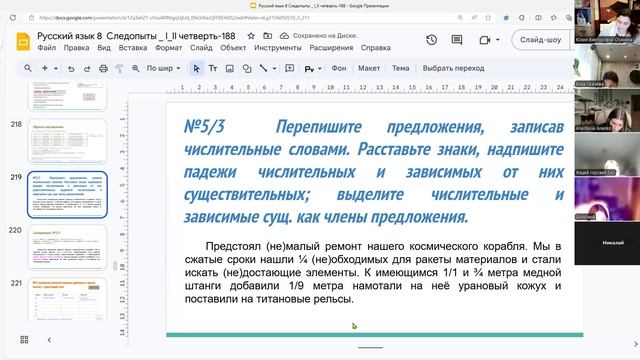The height and width of the screenshot is (360, 640).
Task: Star the presentation with the star icon
Action: tap(251, 36)
